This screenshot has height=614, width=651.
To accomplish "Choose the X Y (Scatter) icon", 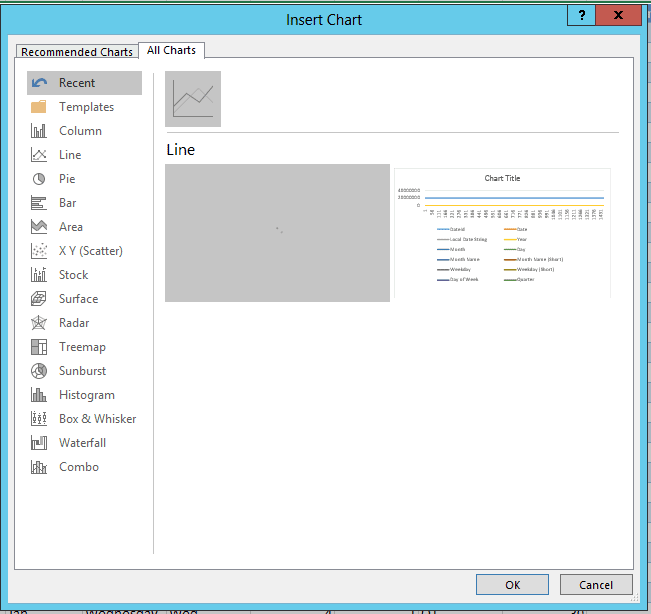I will tap(39, 251).
